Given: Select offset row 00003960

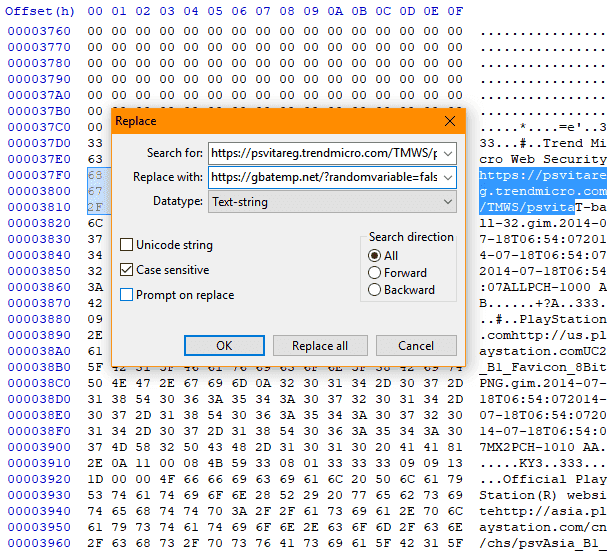Looking at the screenshot, I should [x=39, y=543].
